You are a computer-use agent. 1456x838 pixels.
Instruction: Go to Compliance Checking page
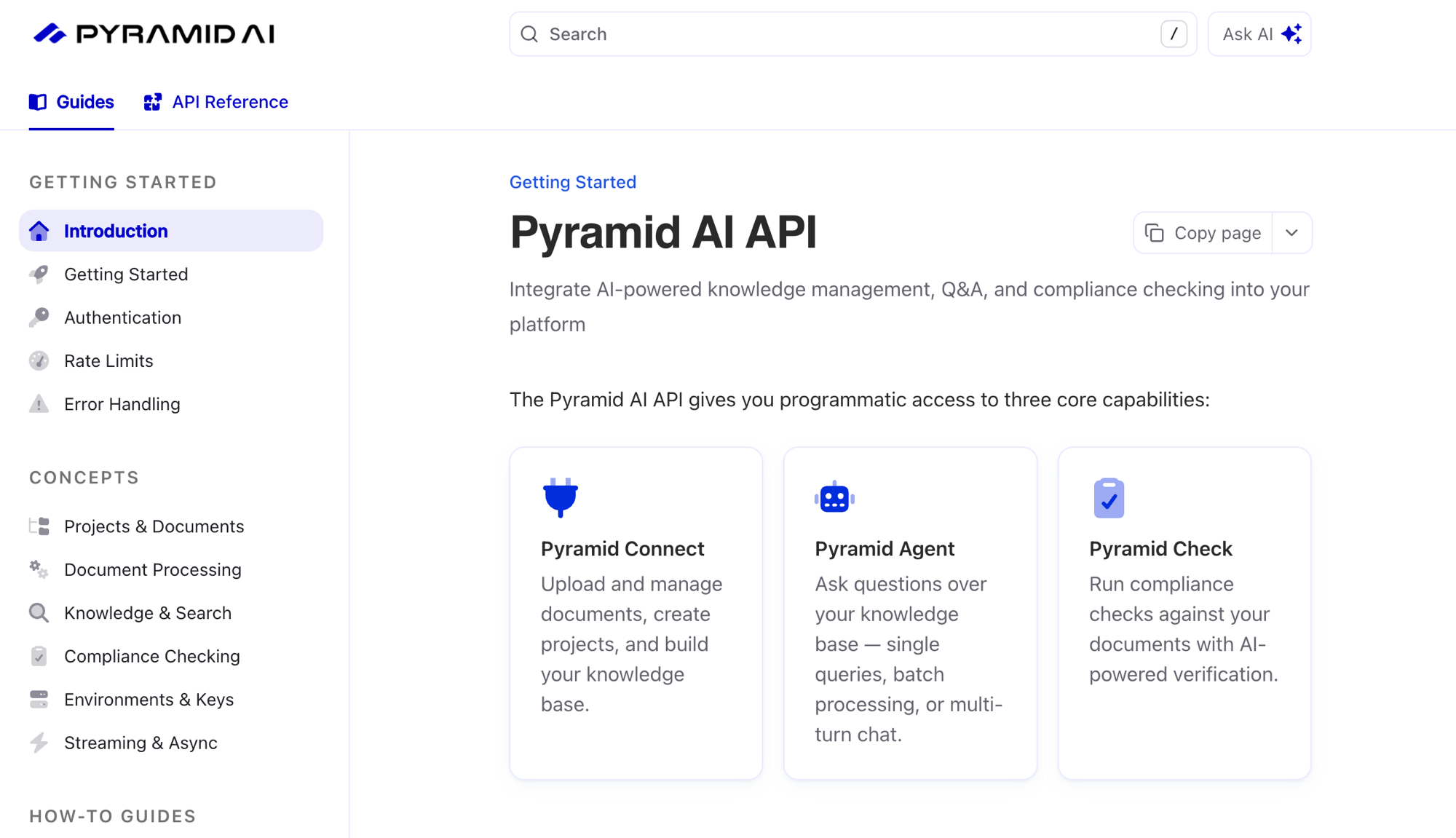point(171,656)
